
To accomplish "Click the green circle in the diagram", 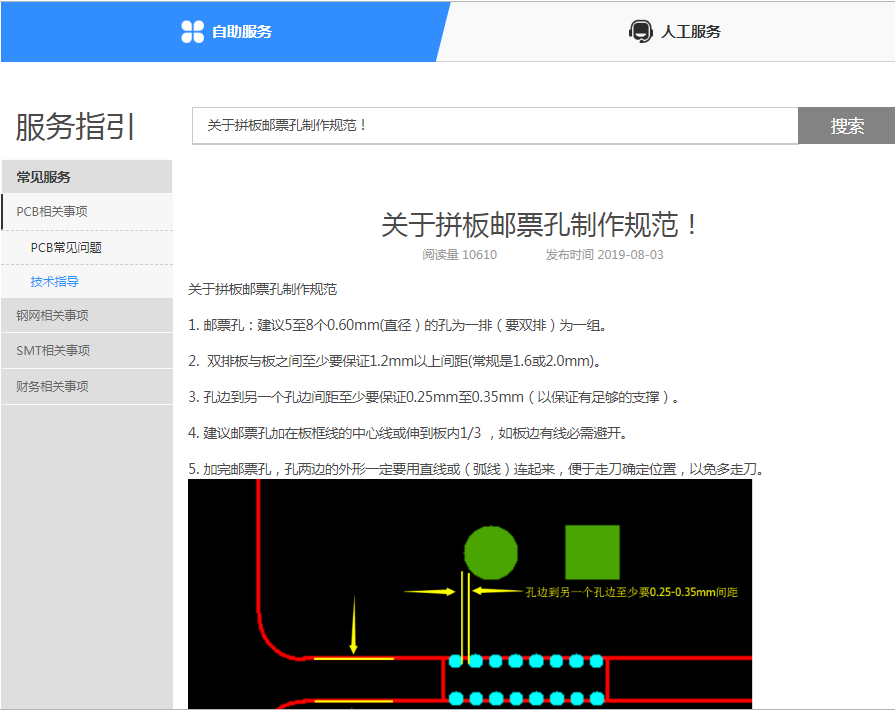I will coord(491,552).
